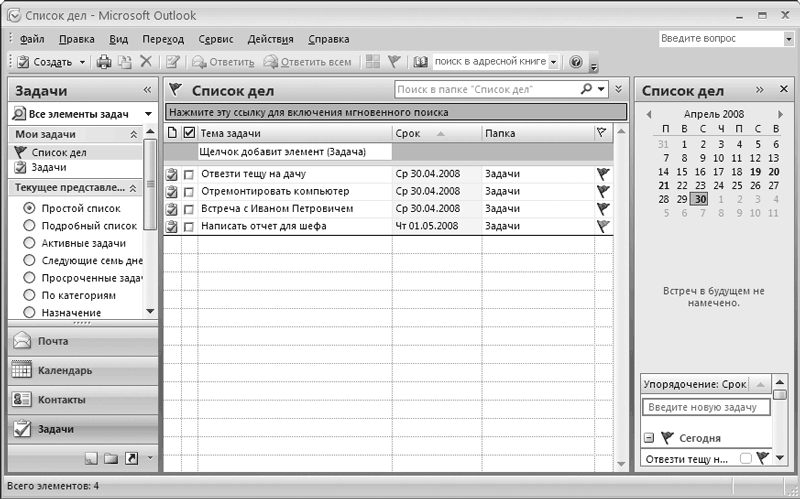Collapse the 'Мои задачи' section
Viewport: 800px width, 499px height.
pos(134,134)
